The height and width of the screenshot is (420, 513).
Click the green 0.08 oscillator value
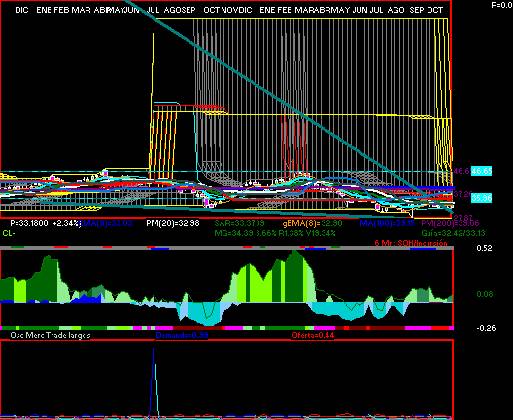(x=484, y=294)
